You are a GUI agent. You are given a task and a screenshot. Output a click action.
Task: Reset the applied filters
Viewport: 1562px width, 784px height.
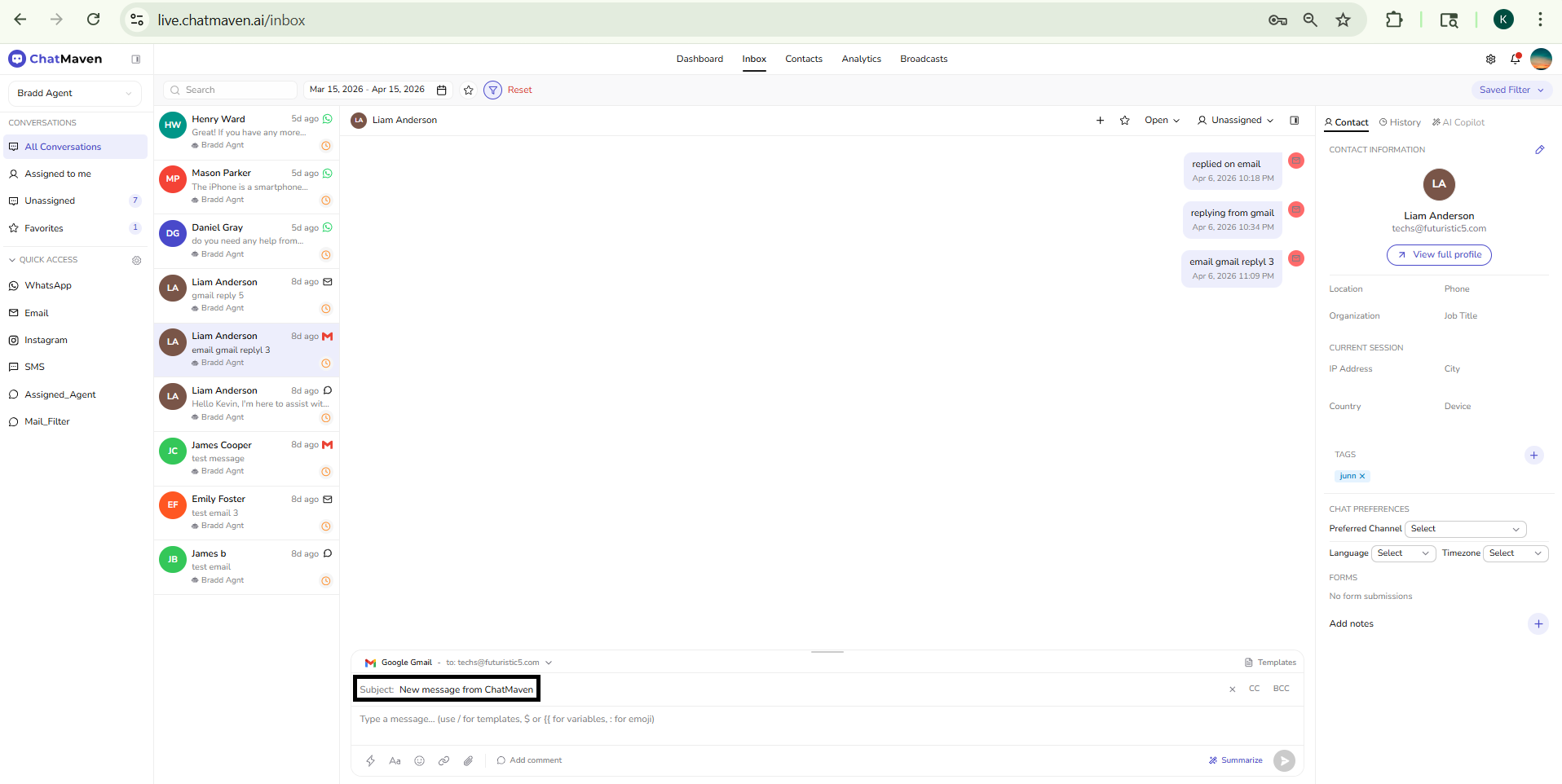pos(519,90)
